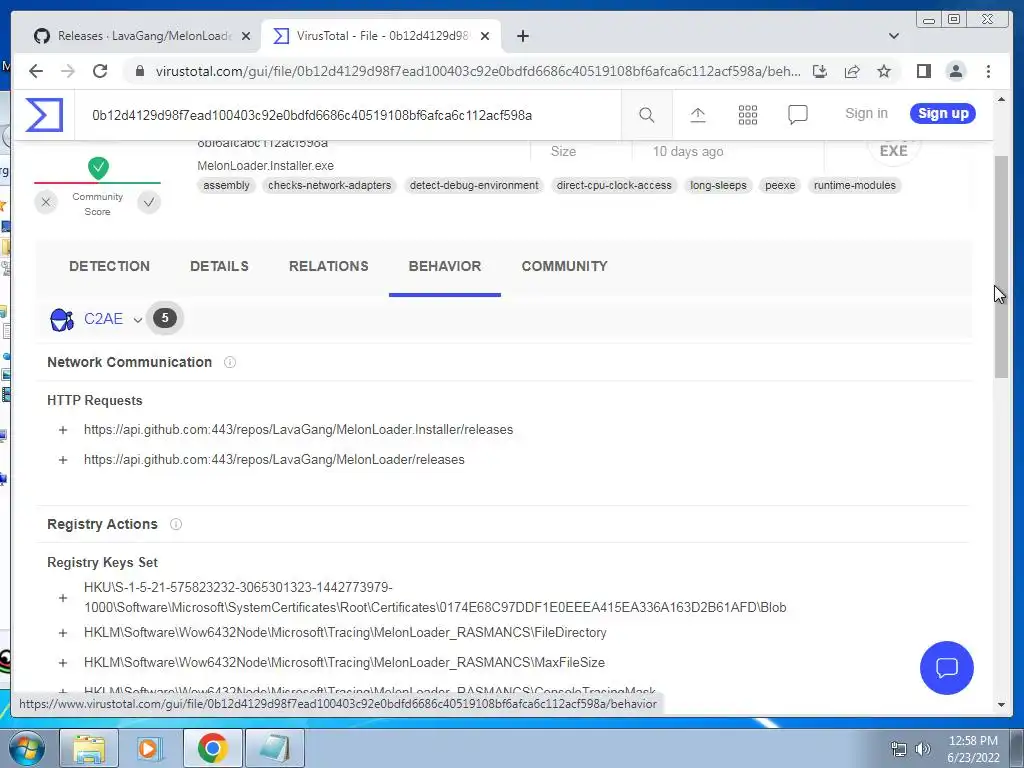
Task: Click the checks-network-adapters tag
Action: [x=329, y=185]
